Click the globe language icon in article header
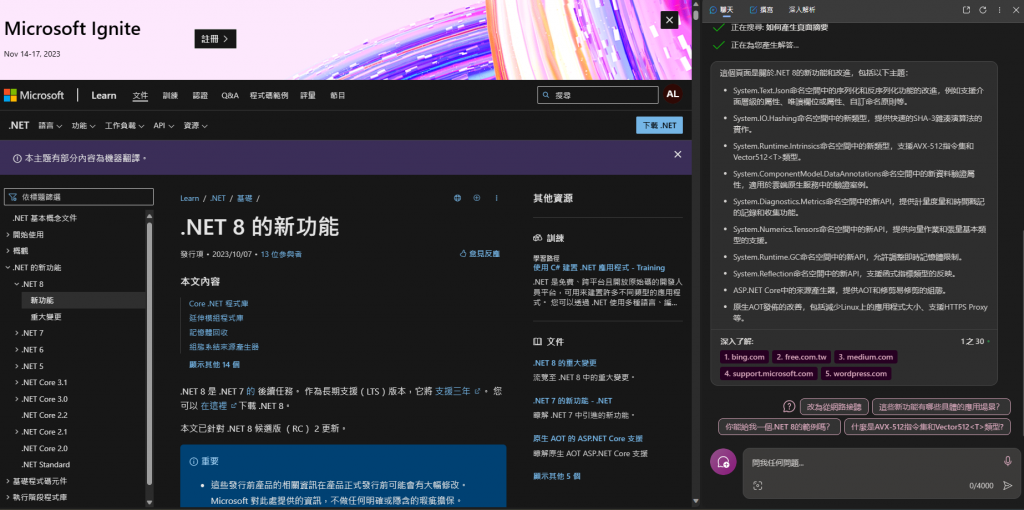 pyautogui.click(x=458, y=198)
